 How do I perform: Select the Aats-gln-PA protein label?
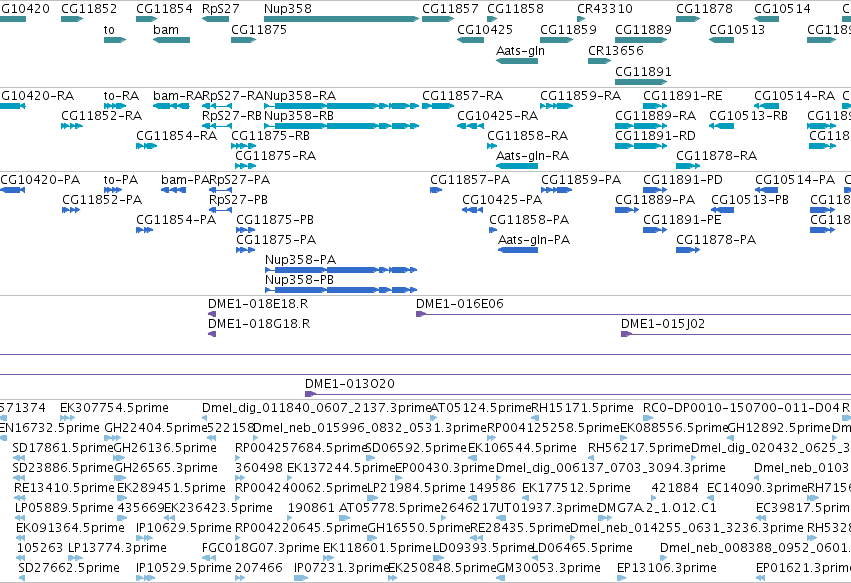534,240
